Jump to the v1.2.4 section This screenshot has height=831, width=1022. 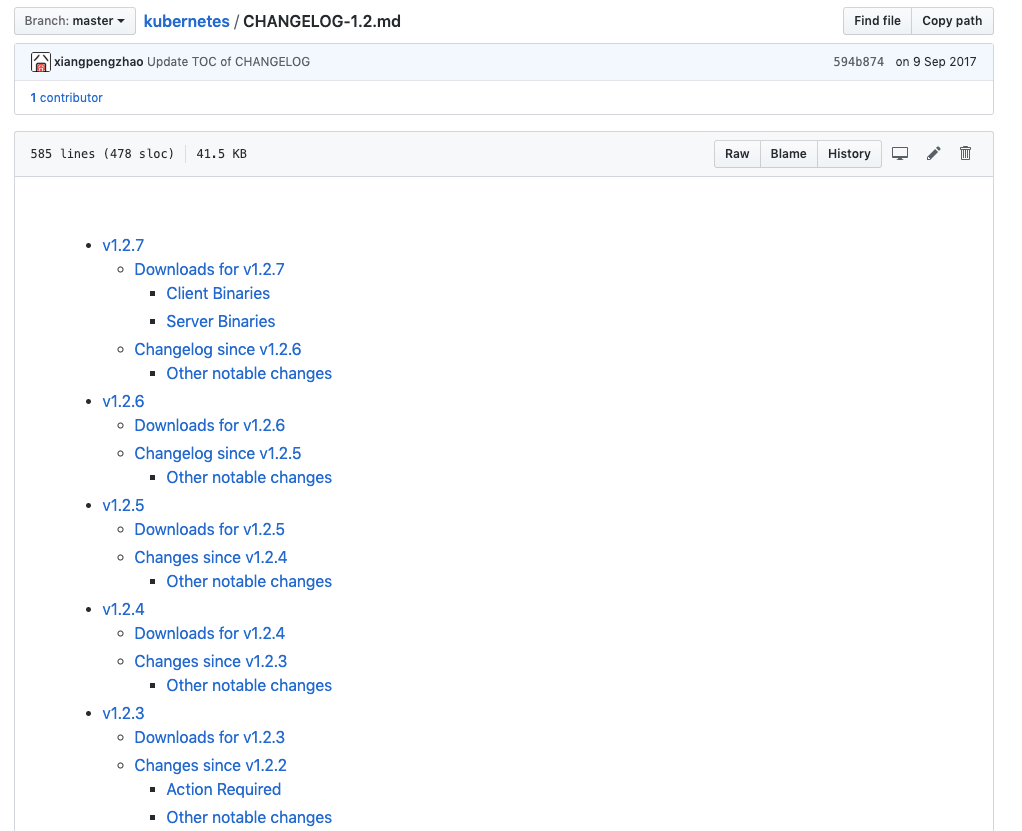pos(123,609)
